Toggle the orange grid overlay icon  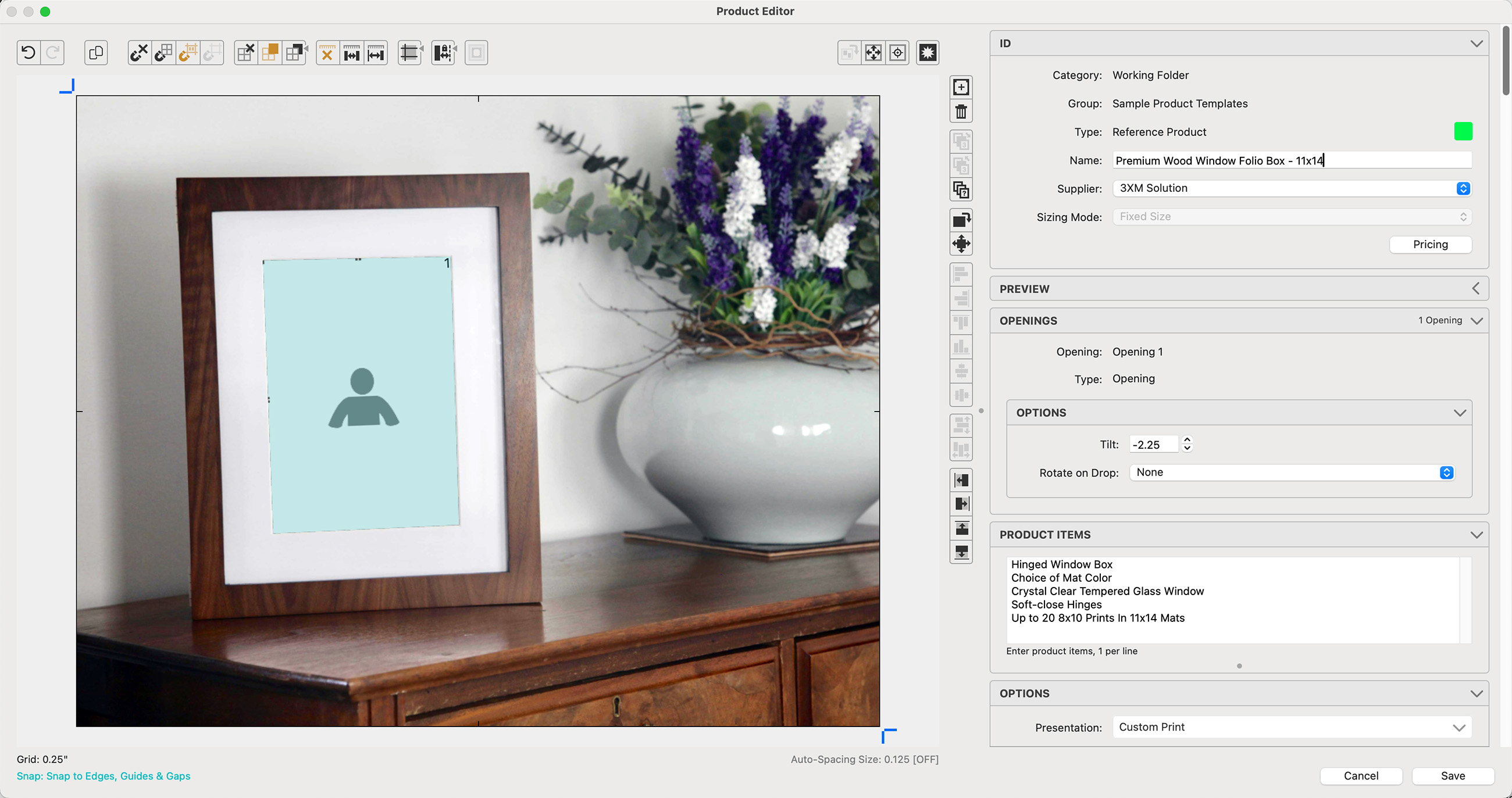[270, 53]
